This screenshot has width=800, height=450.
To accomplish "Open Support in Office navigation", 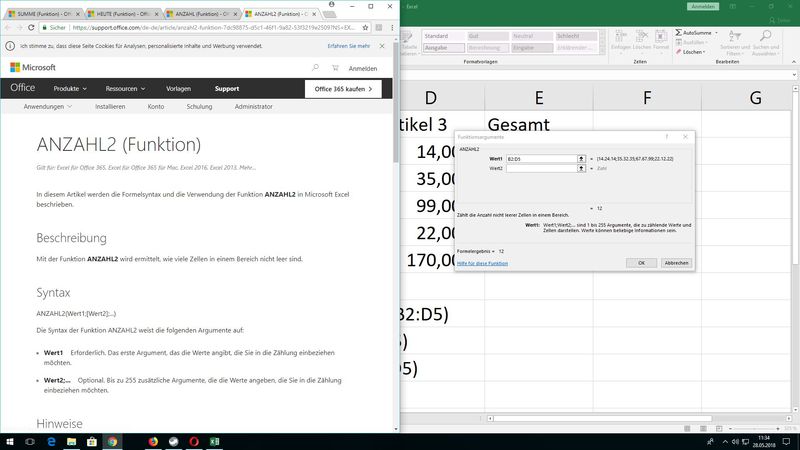I will point(227,89).
